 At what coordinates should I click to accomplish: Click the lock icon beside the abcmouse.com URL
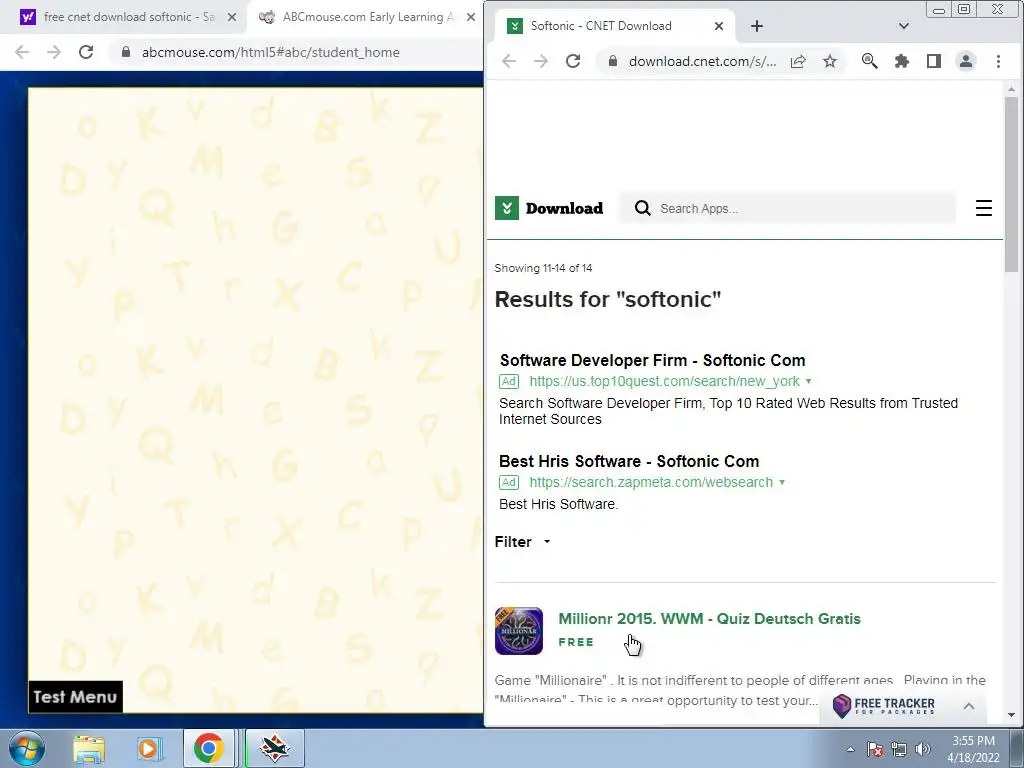point(126,52)
